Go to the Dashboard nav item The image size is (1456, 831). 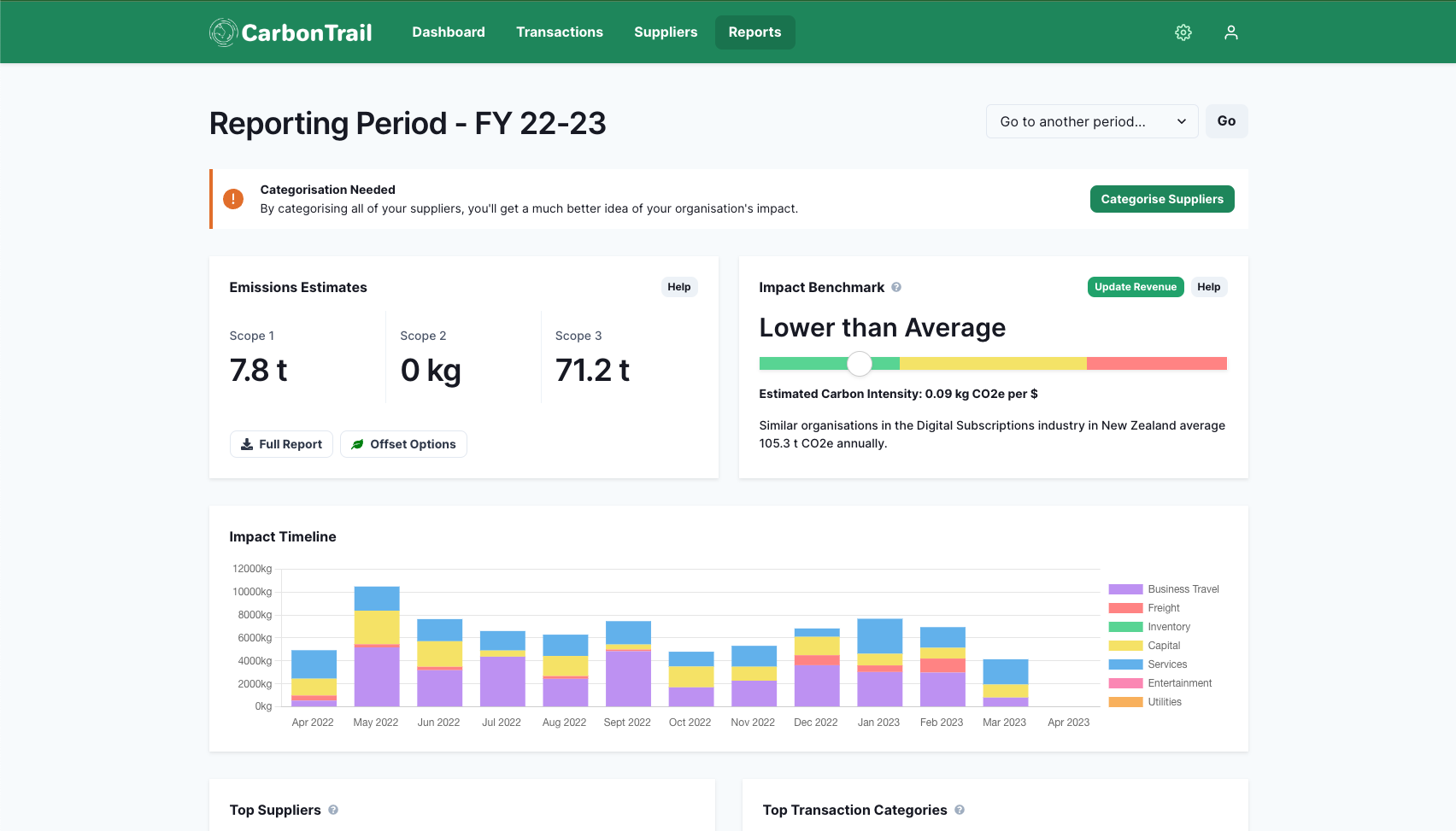click(x=449, y=32)
